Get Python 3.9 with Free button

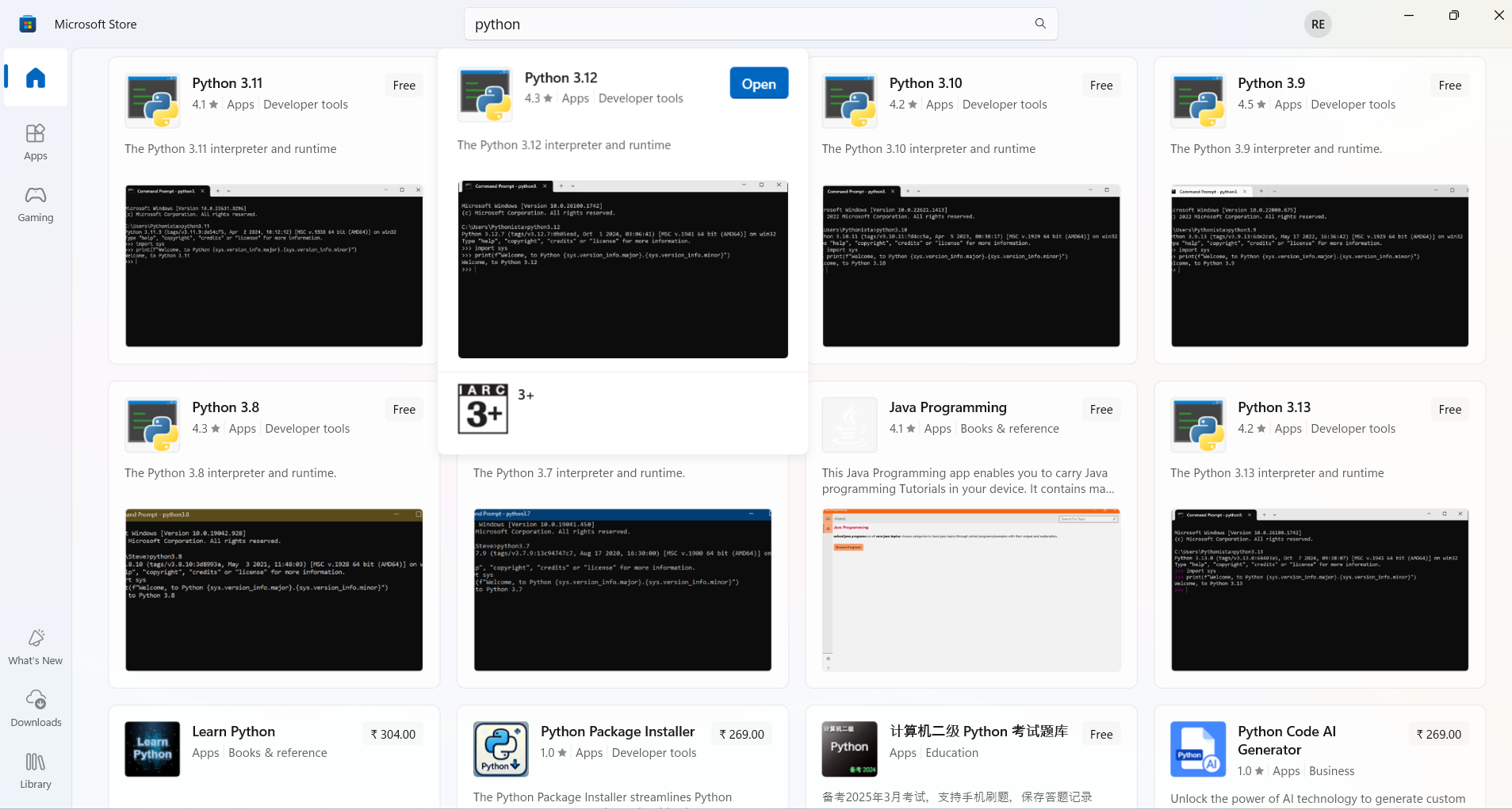coord(1450,86)
